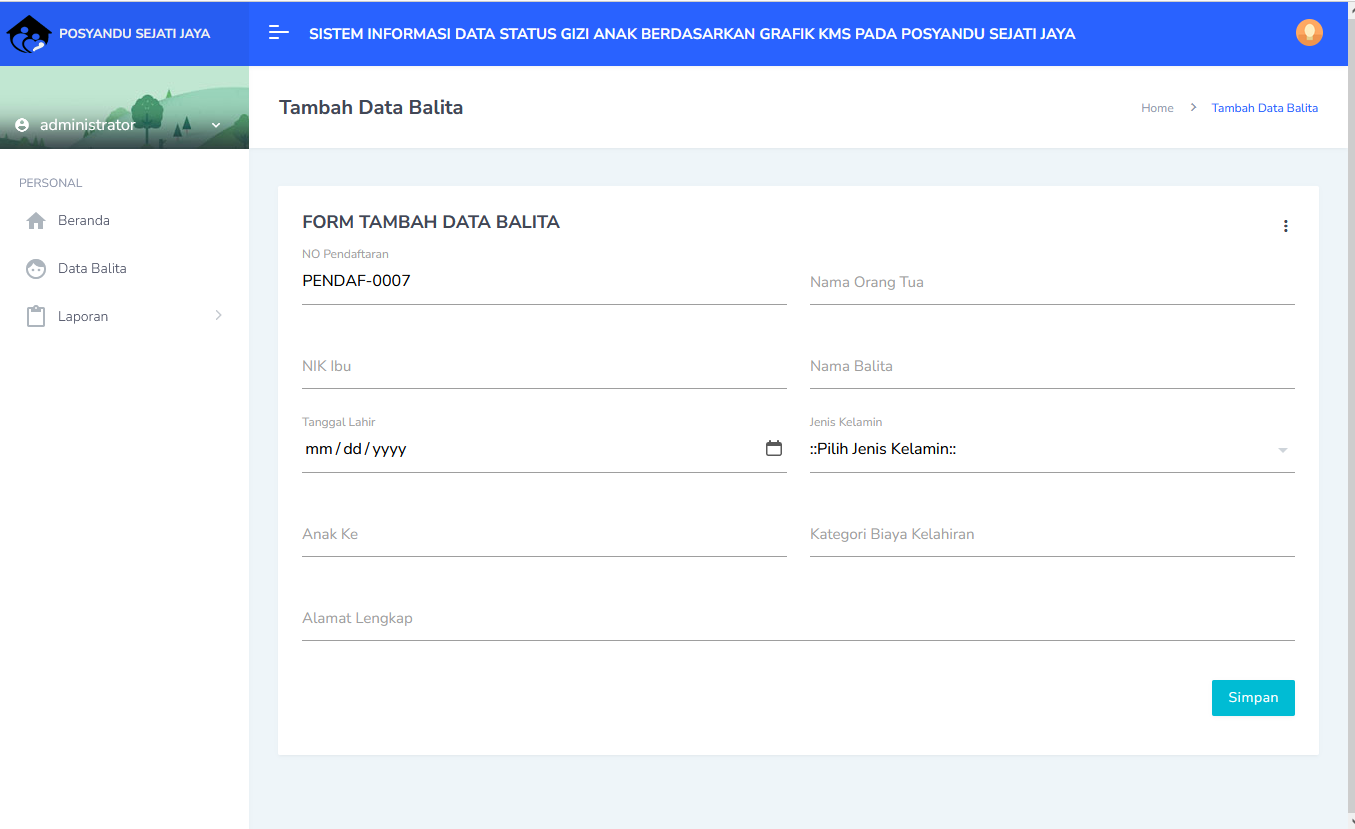Open the orange user avatar icon
The height and width of the screenshot is (829, 1355).
click(1309, 33)
